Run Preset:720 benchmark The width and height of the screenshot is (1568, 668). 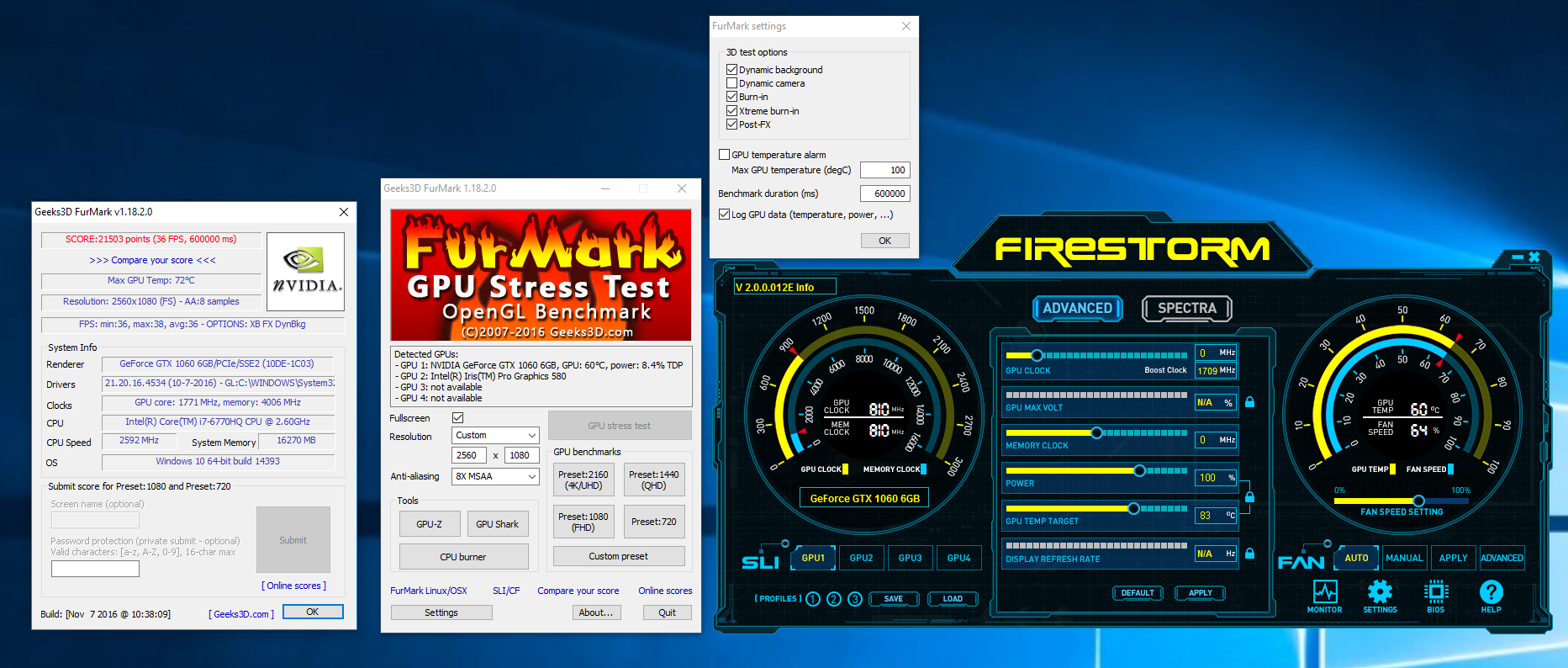654,522
